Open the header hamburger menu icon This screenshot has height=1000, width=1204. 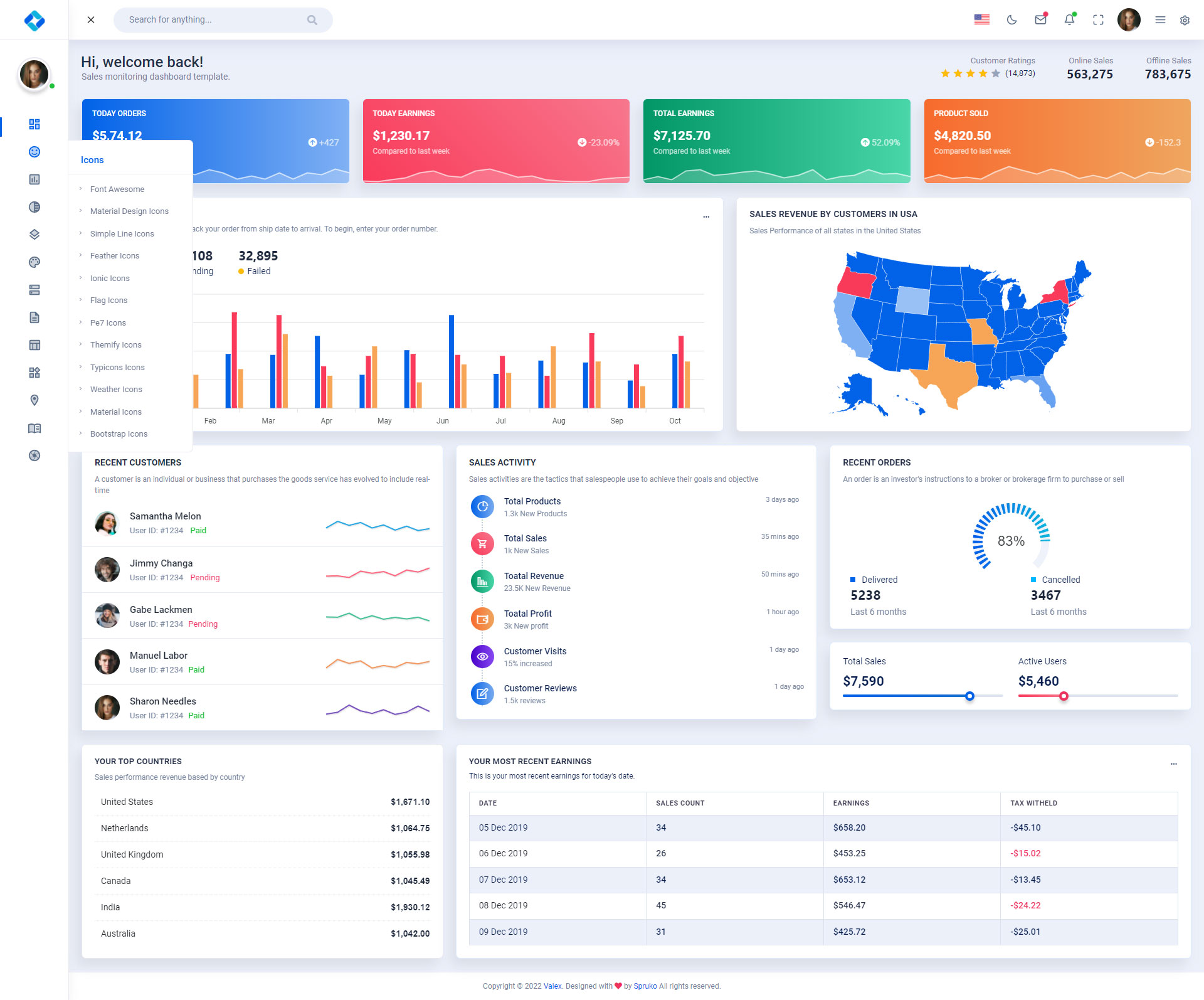pyautogui.click(x=1160, y=20)
